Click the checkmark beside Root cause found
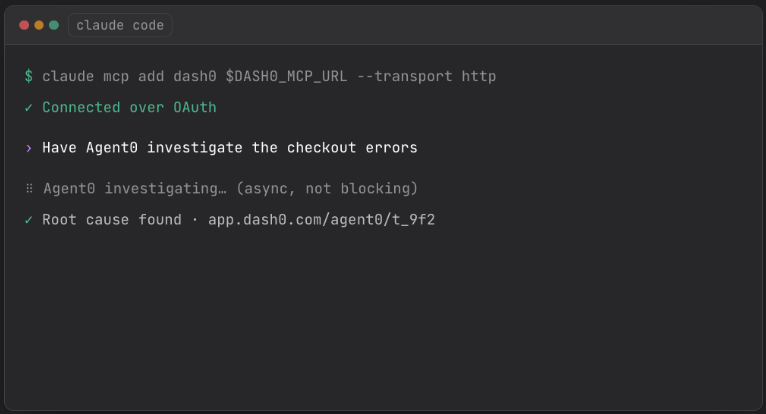 coord(28,220)
